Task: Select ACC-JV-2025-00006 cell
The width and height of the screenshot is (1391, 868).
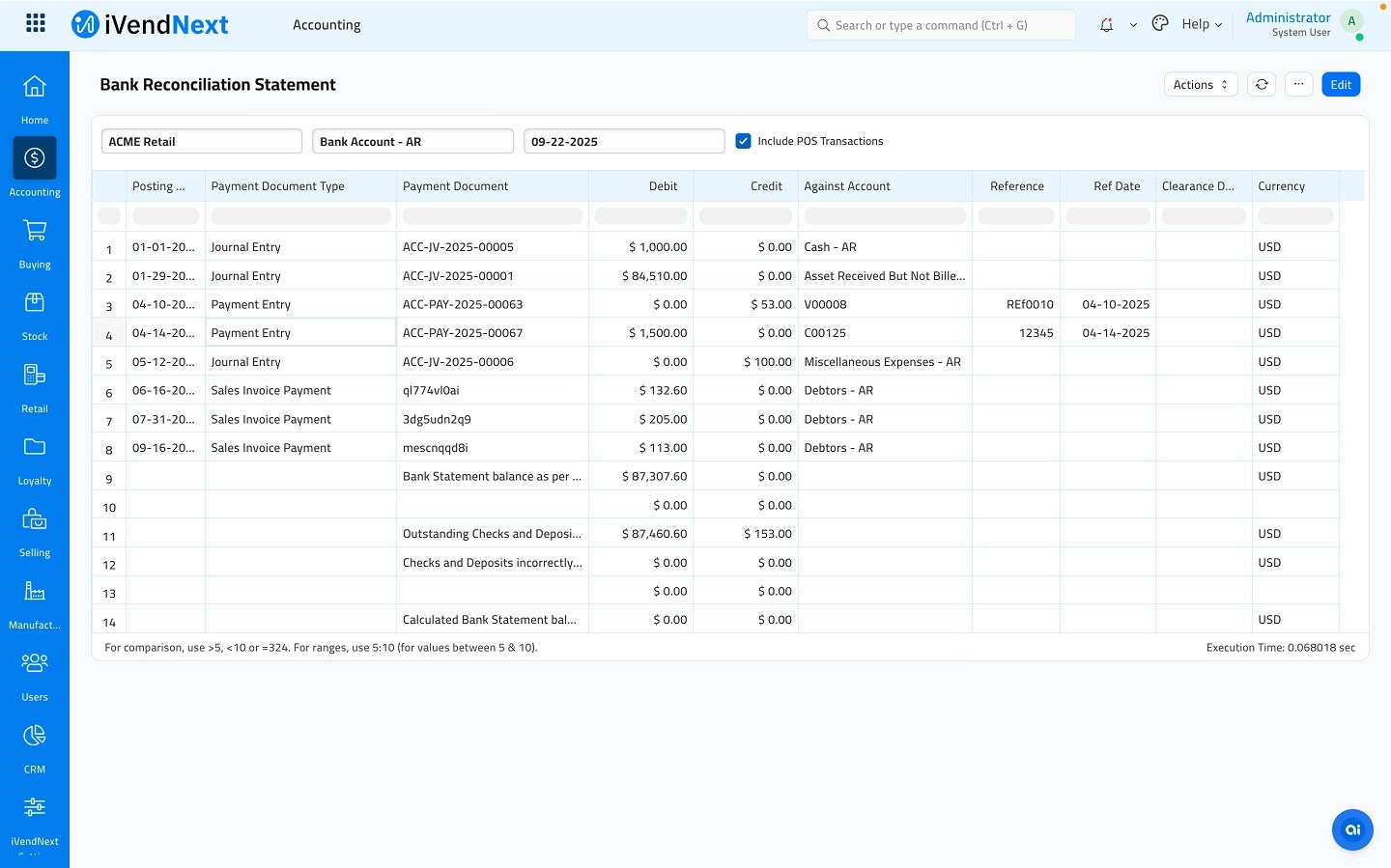Action: [493, 362]
